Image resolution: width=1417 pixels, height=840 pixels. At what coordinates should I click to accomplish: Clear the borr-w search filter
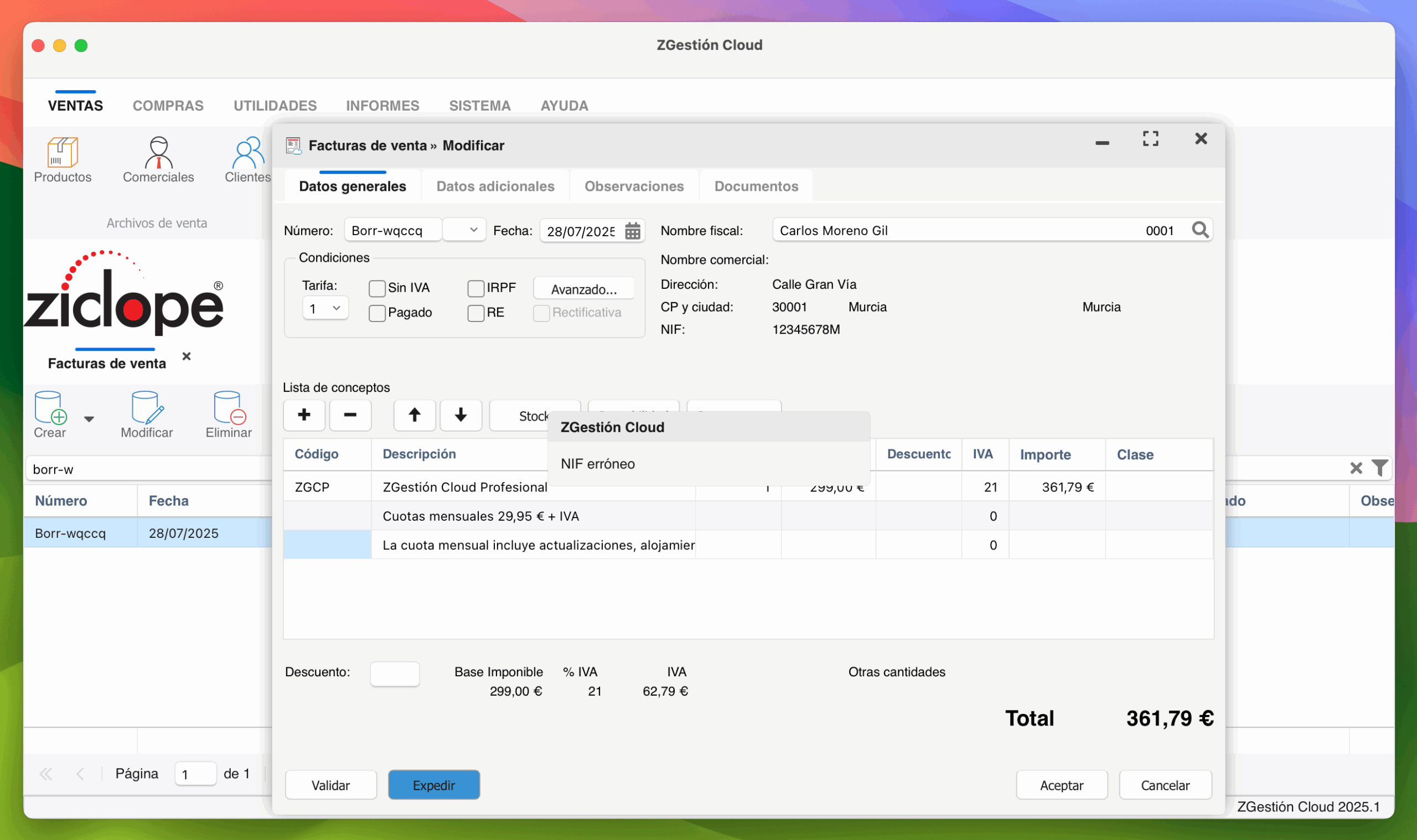pyautogui.click(x=1356, y=468)
